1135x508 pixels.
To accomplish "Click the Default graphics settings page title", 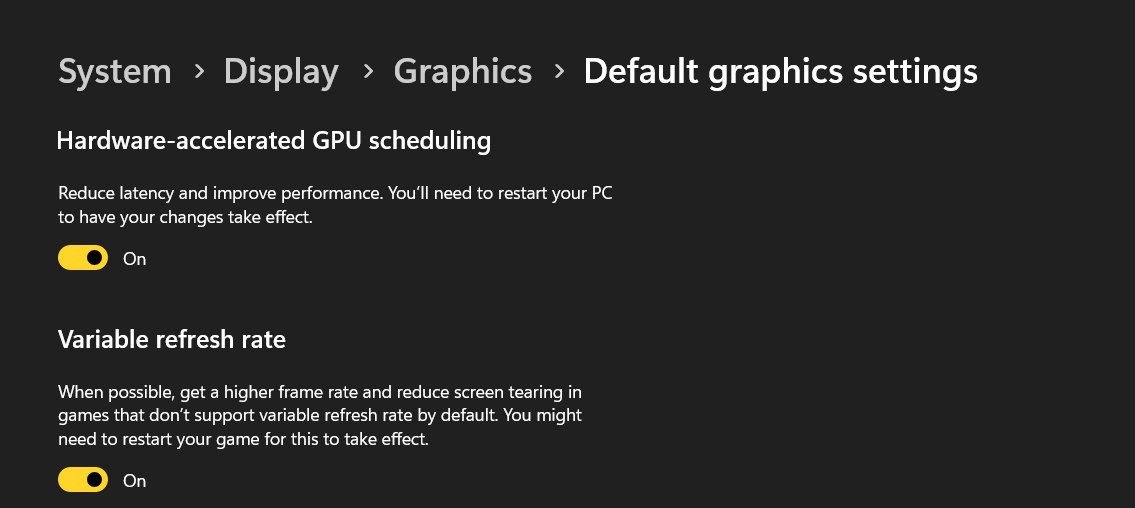I will point(780,72).
